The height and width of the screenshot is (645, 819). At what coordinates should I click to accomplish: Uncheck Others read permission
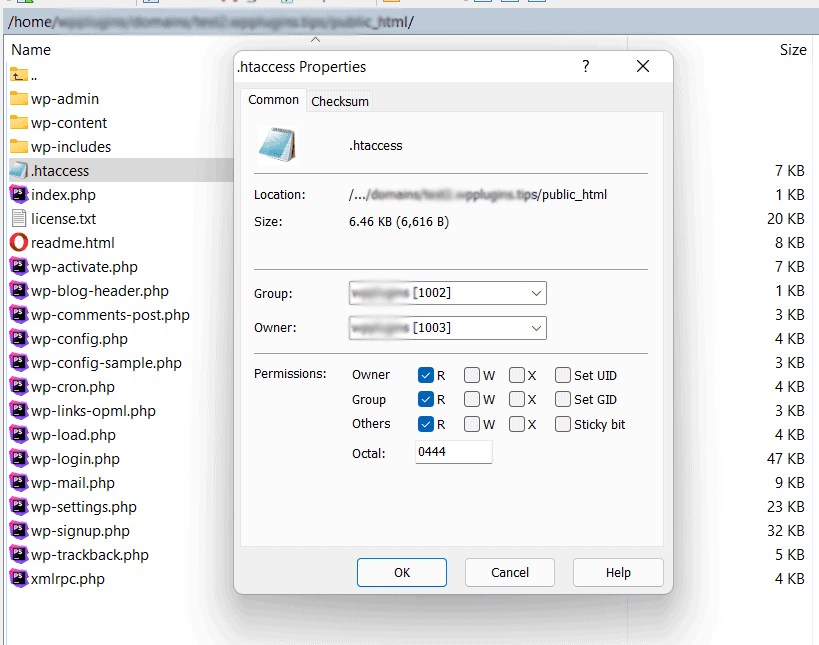point(426,424)
